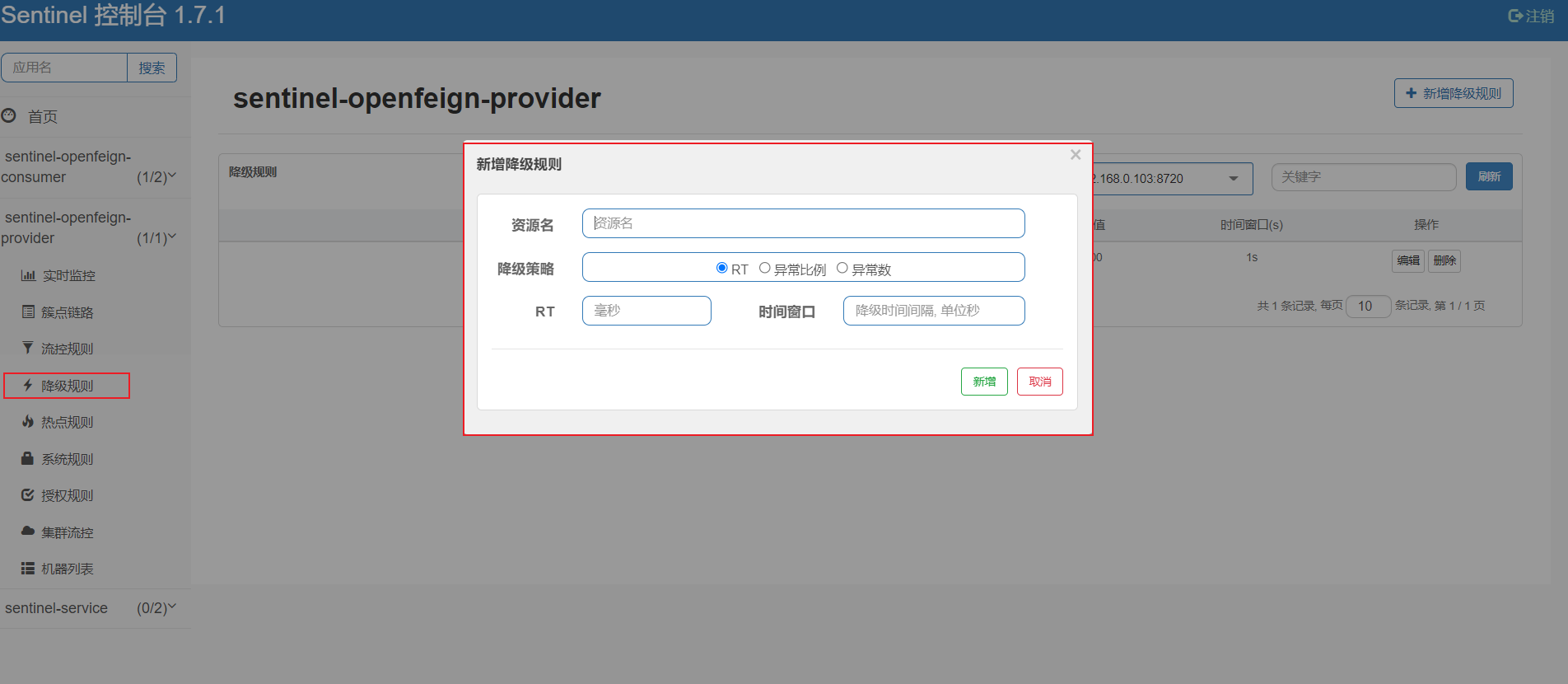1568x684 pixels.
Task: Focus the 应用名 search input
Action: tap(64, 68)
